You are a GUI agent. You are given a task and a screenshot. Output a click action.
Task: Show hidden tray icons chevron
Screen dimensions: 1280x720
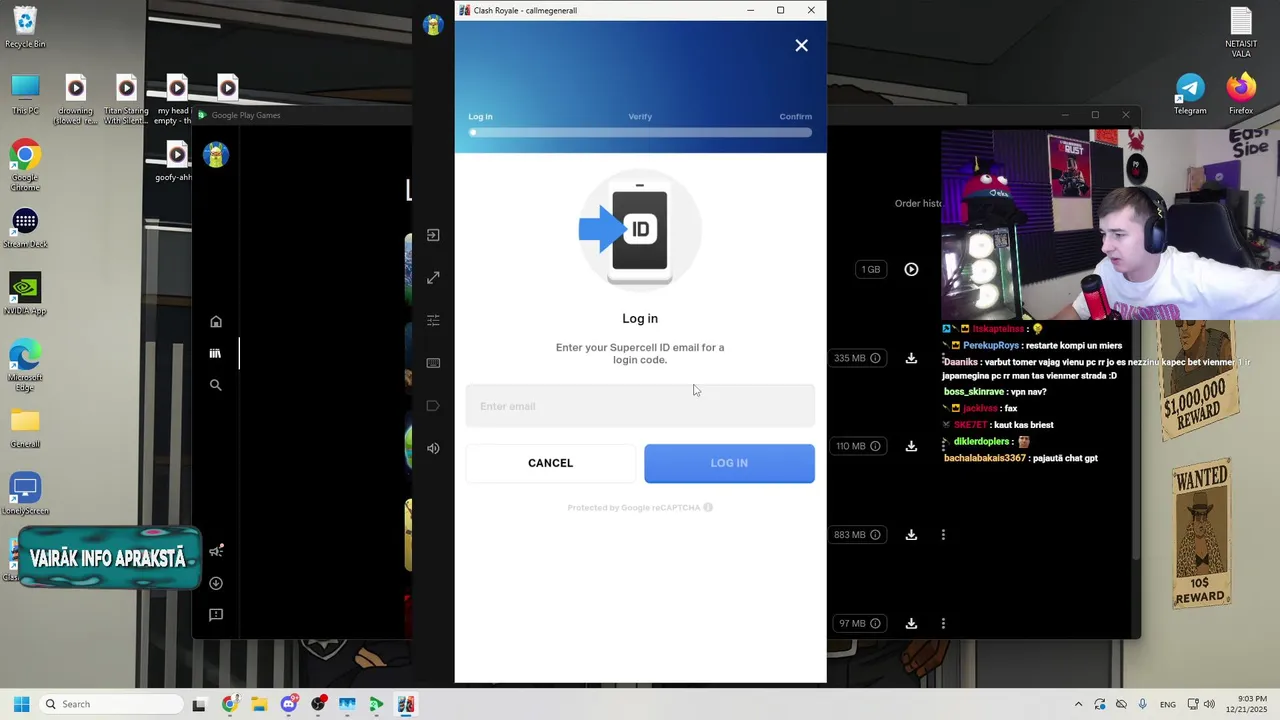(1078, 704)
